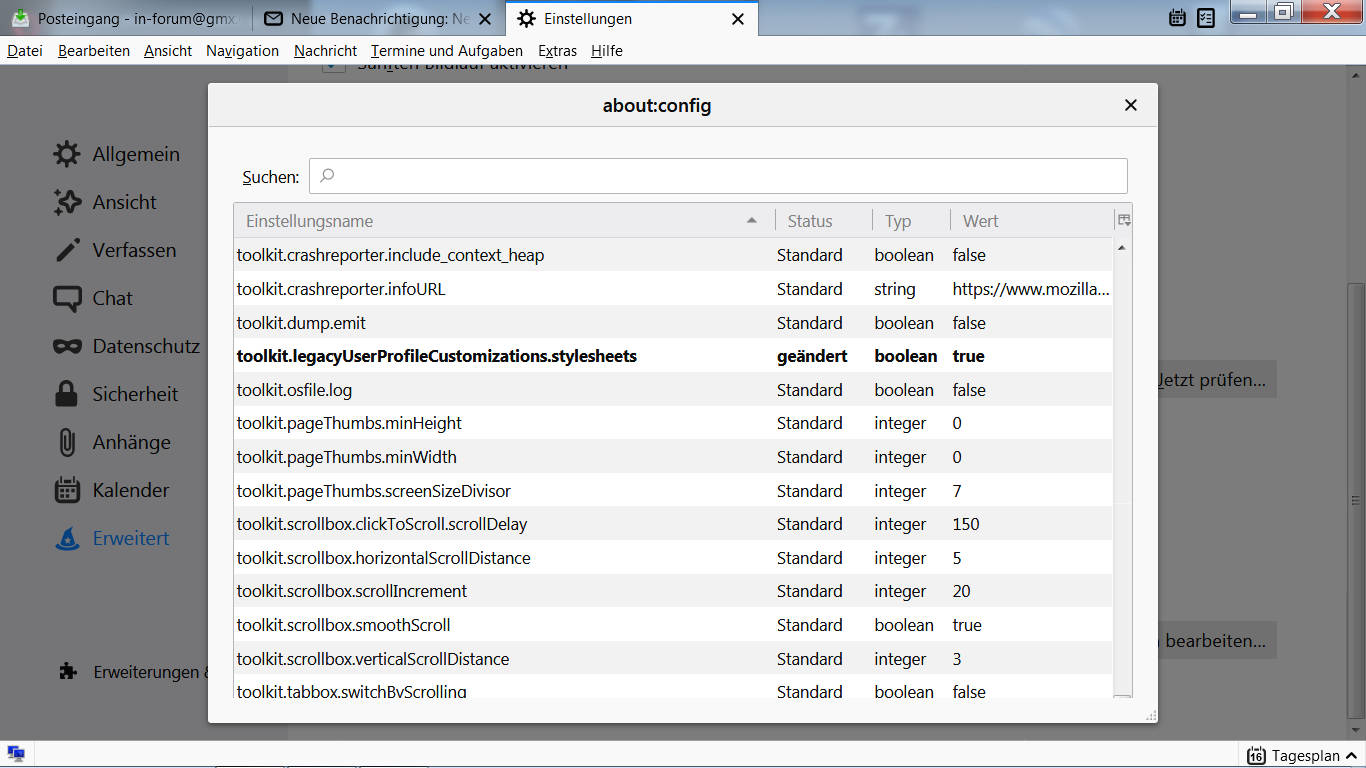Select the Ansicht sparkle icon in sidebar
Viewport: 1366px width, 768px height.
67,202
